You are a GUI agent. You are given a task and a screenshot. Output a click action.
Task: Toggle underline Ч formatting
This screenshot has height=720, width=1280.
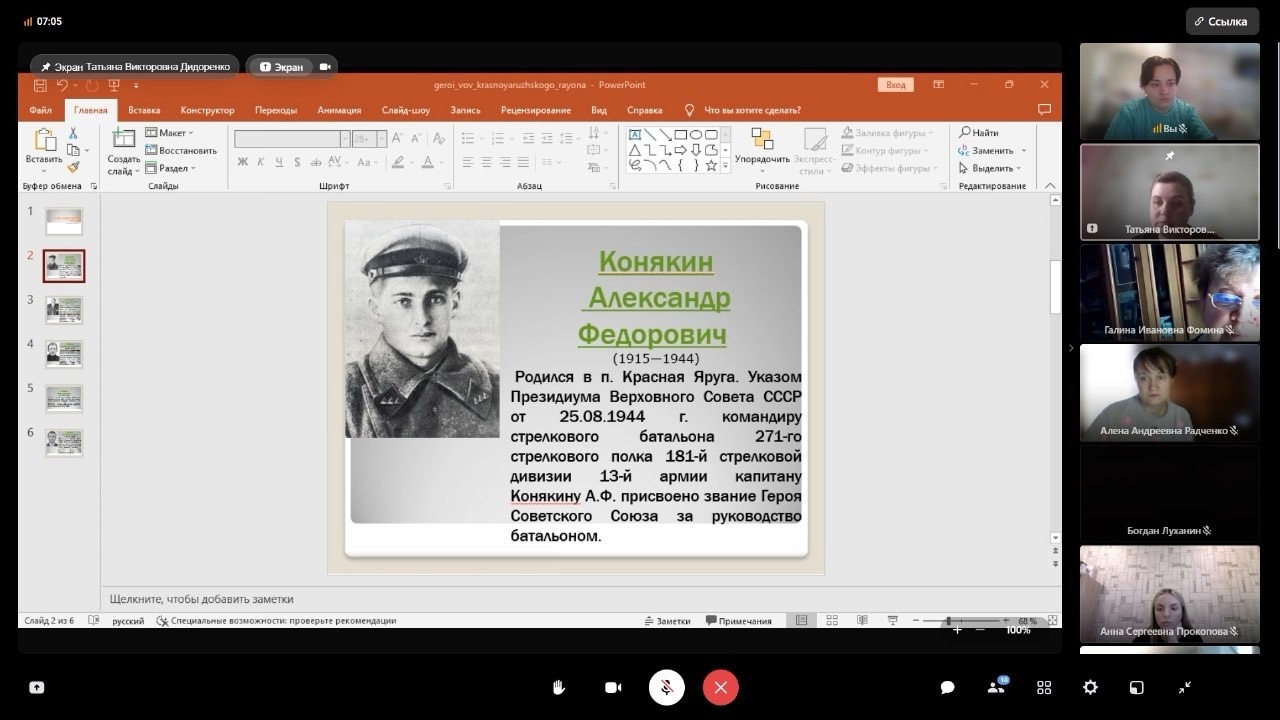tap(278, 162)
